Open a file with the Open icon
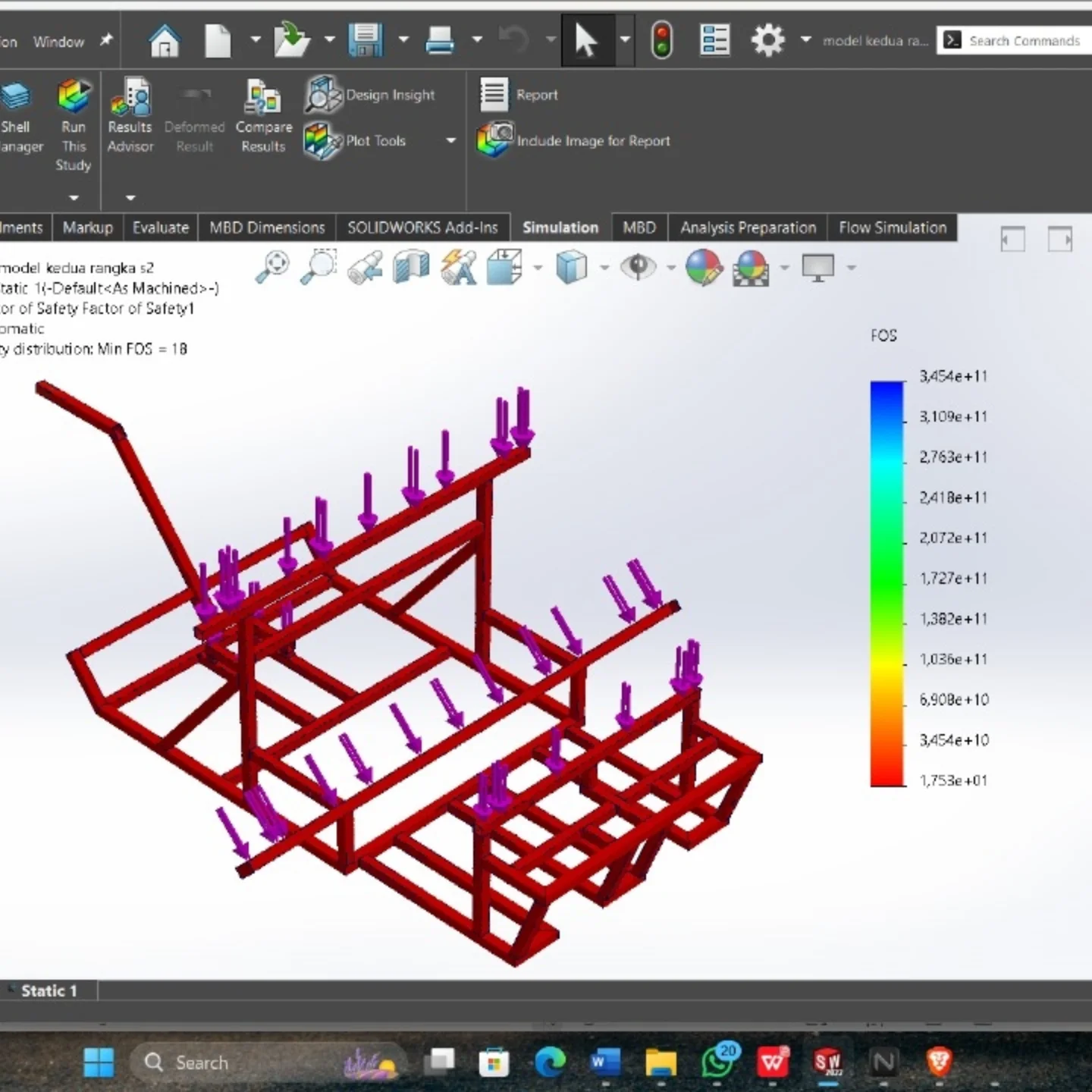Image resolution: width=1092 pixels, height=1092 pixels. click(x=291, y=40)
